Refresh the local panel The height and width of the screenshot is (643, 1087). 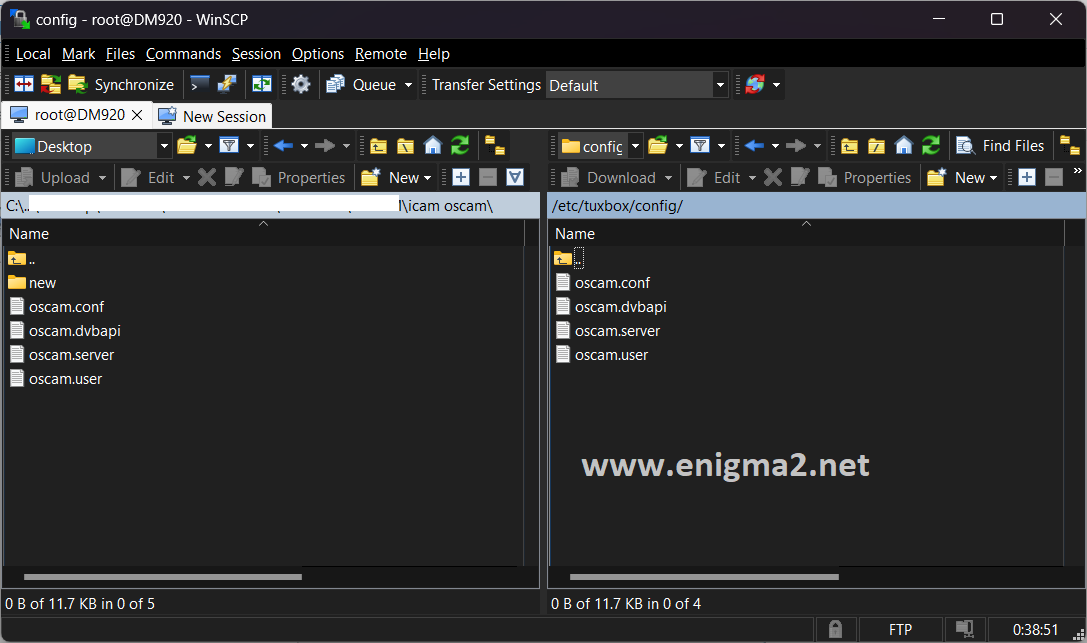[460, 146]
